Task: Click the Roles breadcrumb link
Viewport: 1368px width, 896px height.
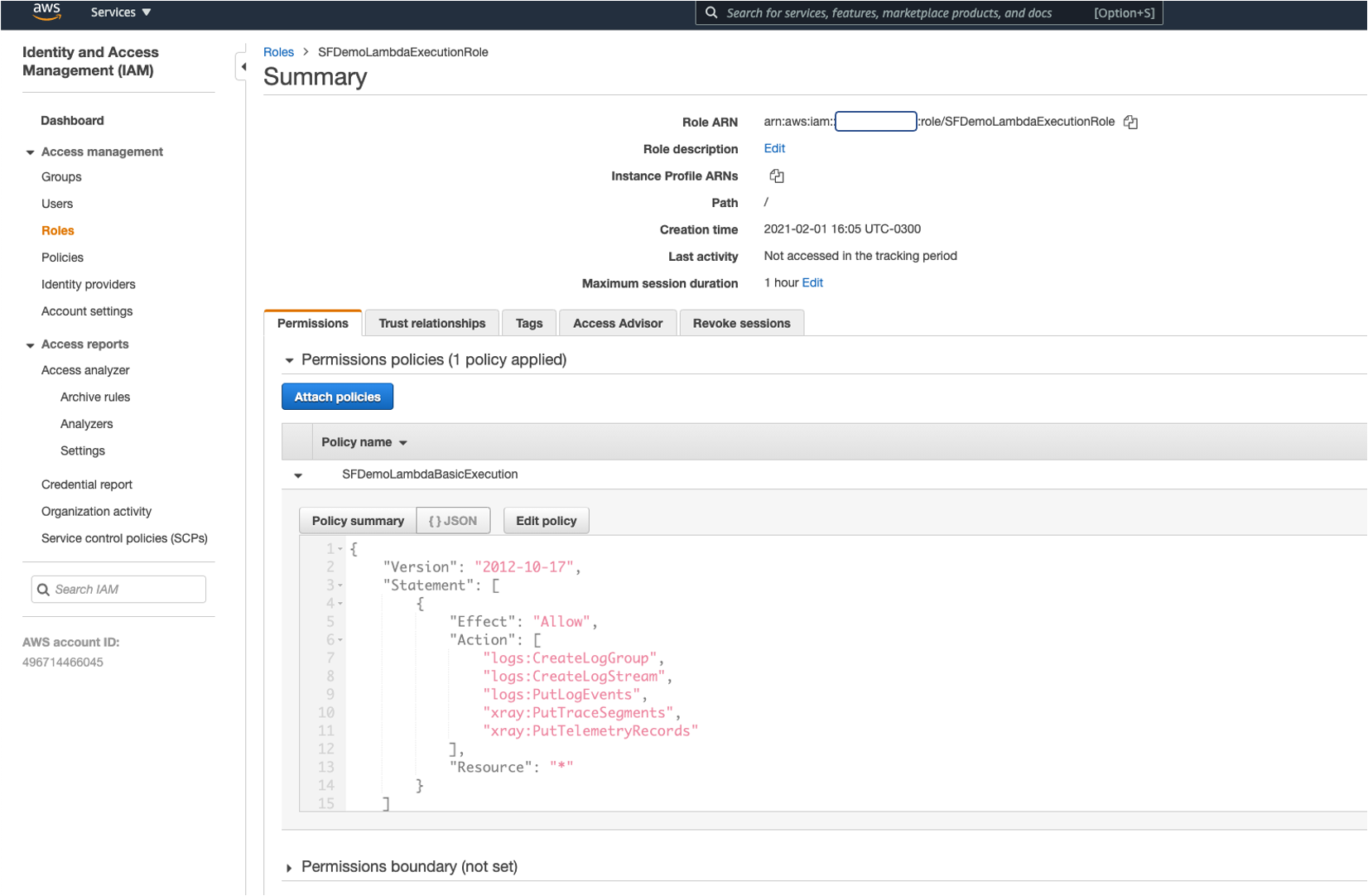Action: click(x=278, y=52)
